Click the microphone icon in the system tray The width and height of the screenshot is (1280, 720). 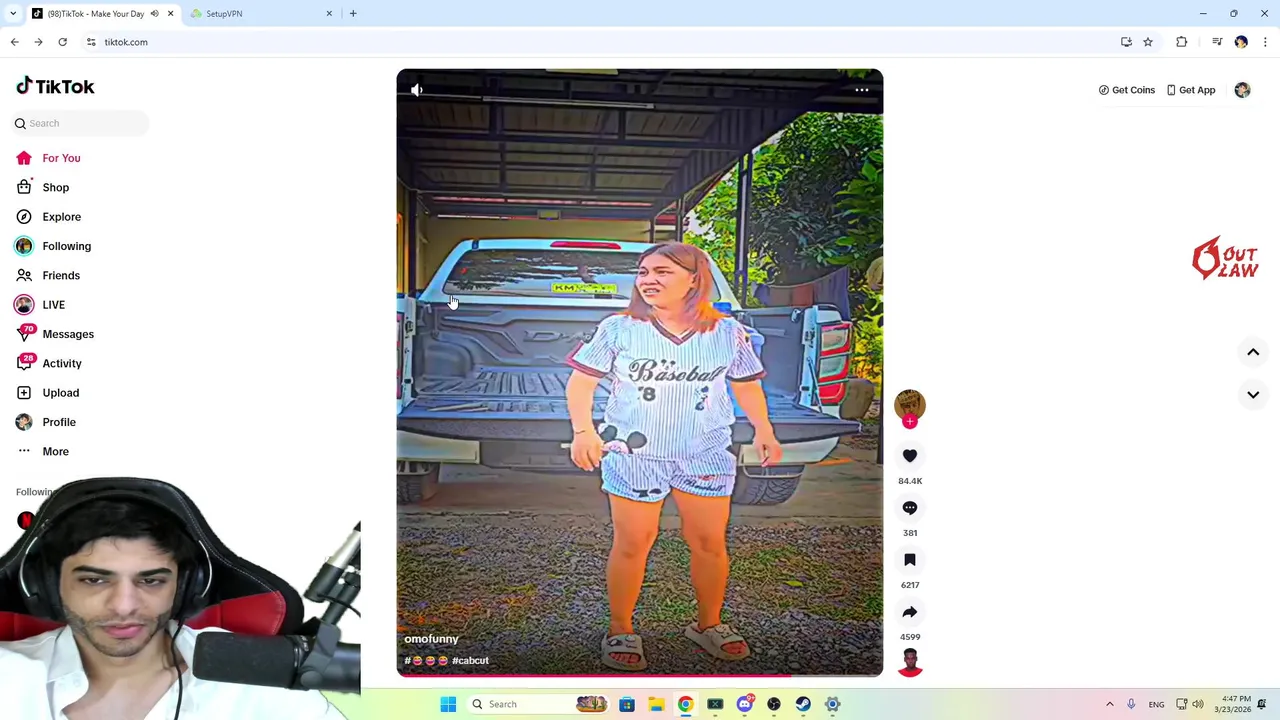point(1131,704)
